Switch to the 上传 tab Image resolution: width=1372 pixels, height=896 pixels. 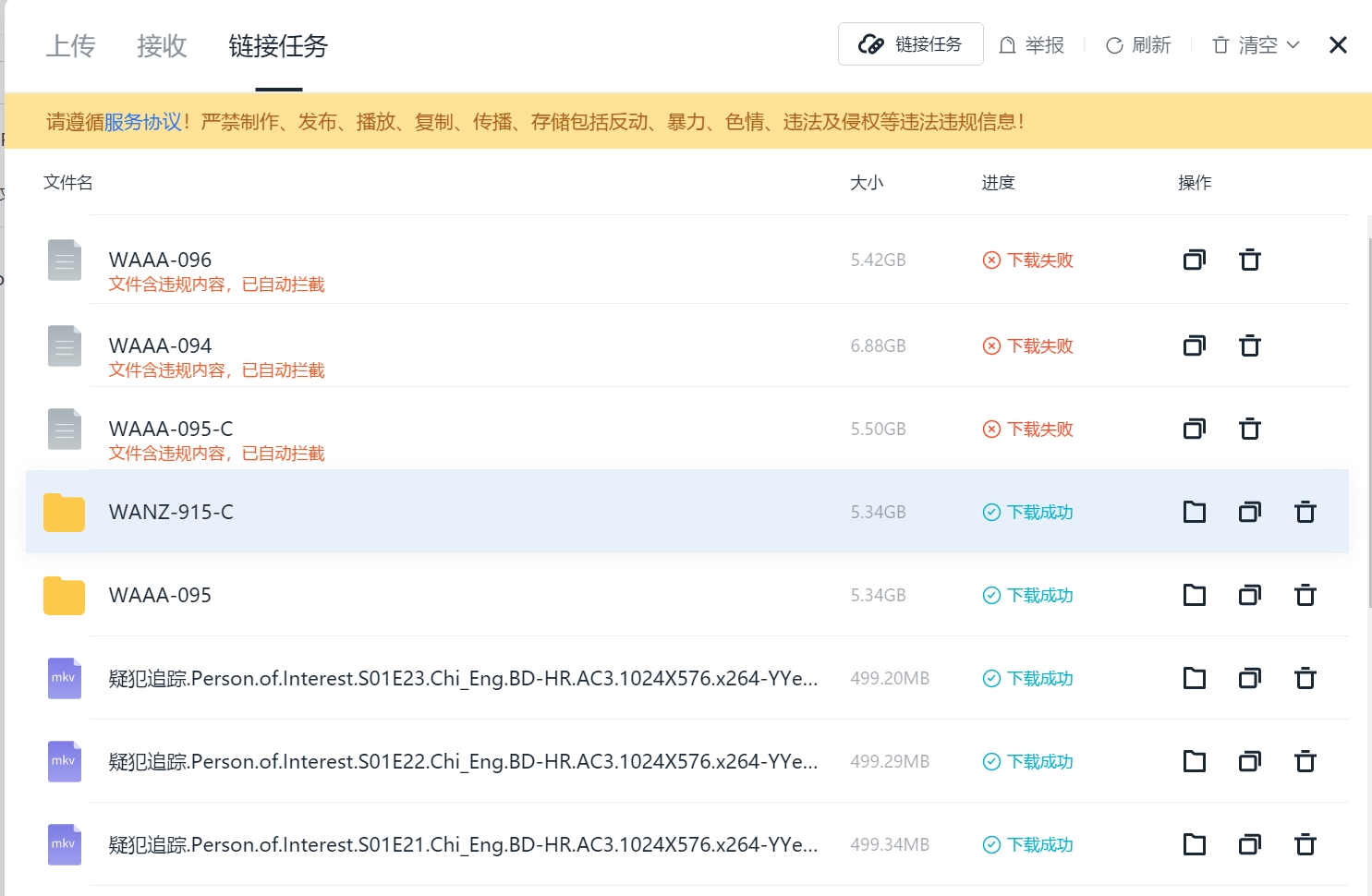point(70,46)
